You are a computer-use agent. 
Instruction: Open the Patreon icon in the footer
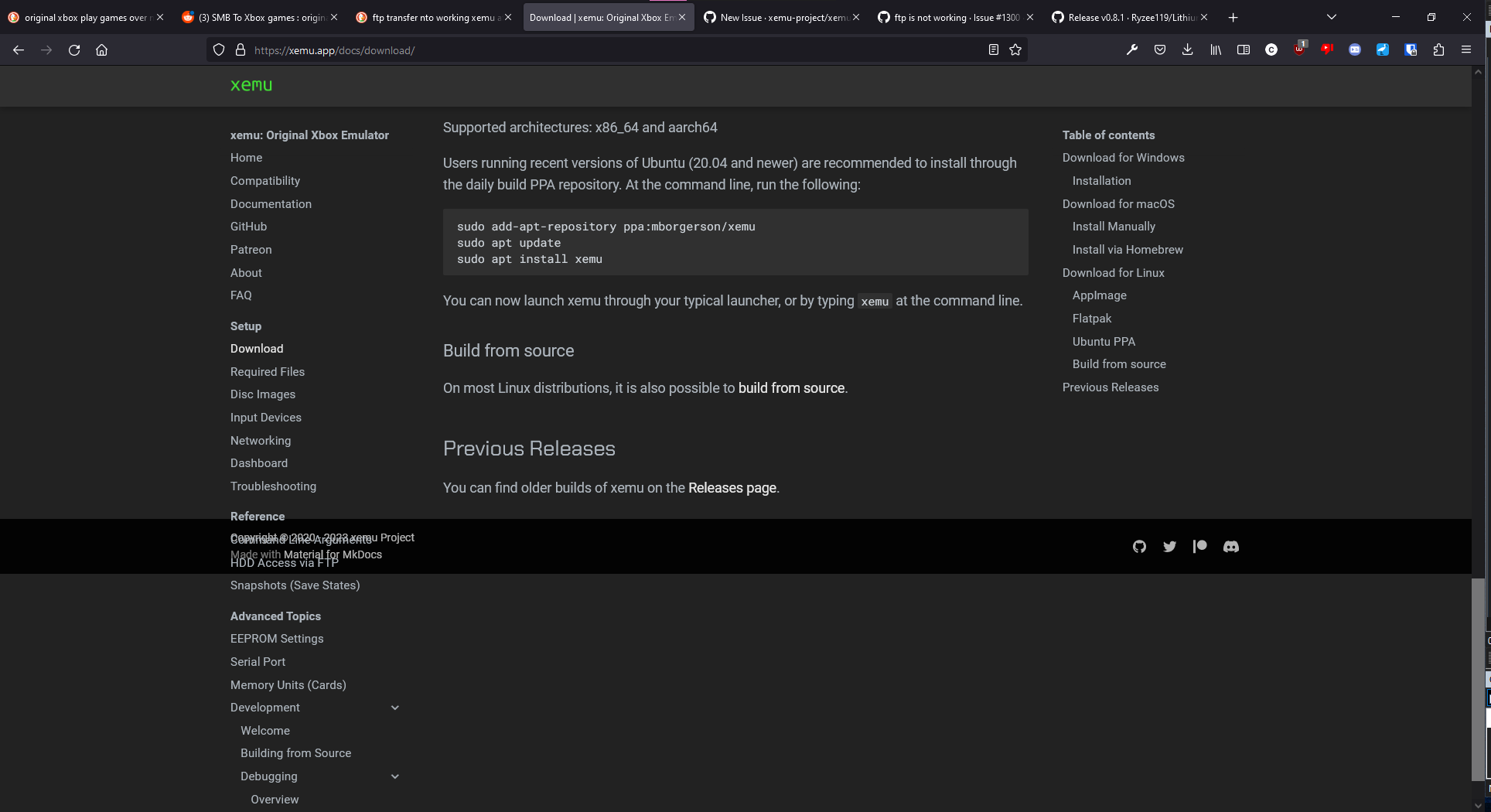(1199, 546)
